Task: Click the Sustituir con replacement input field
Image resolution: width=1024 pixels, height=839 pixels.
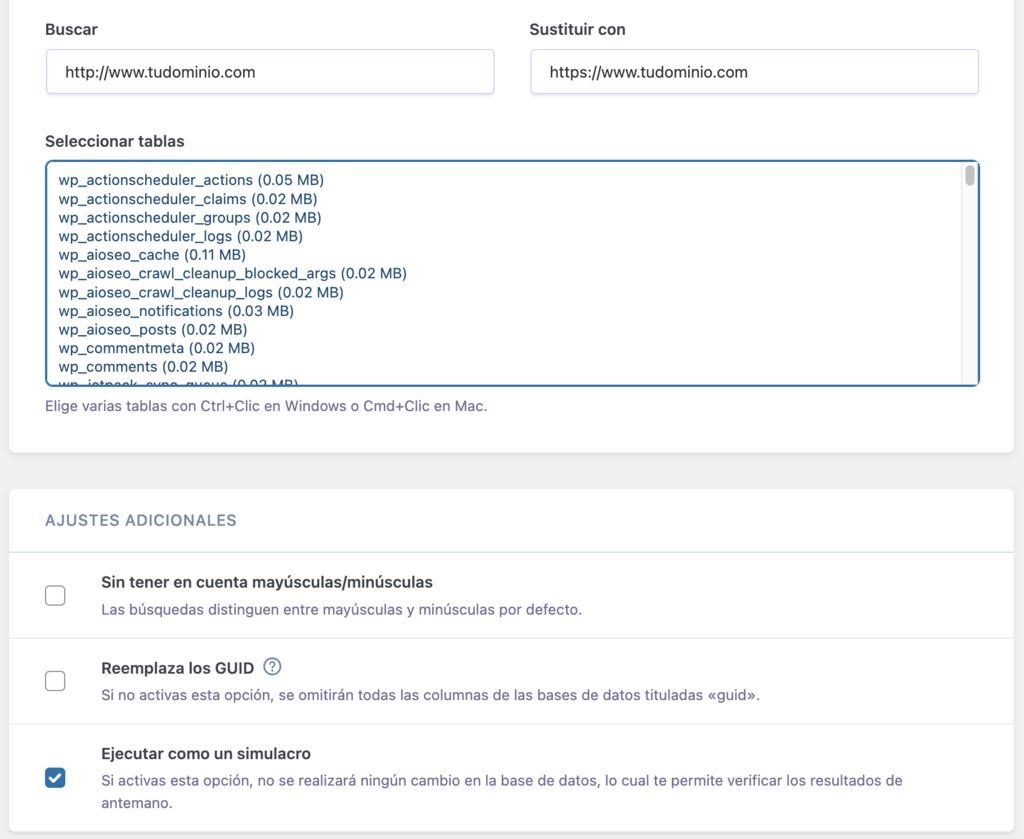Action: [754, 71]
